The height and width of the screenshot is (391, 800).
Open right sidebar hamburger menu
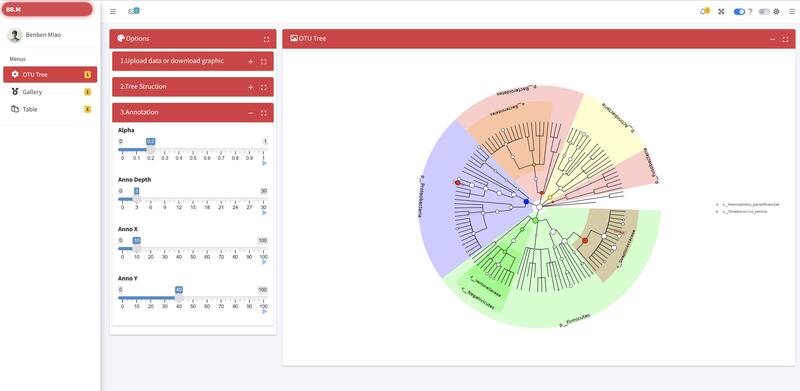pos(791,12)
